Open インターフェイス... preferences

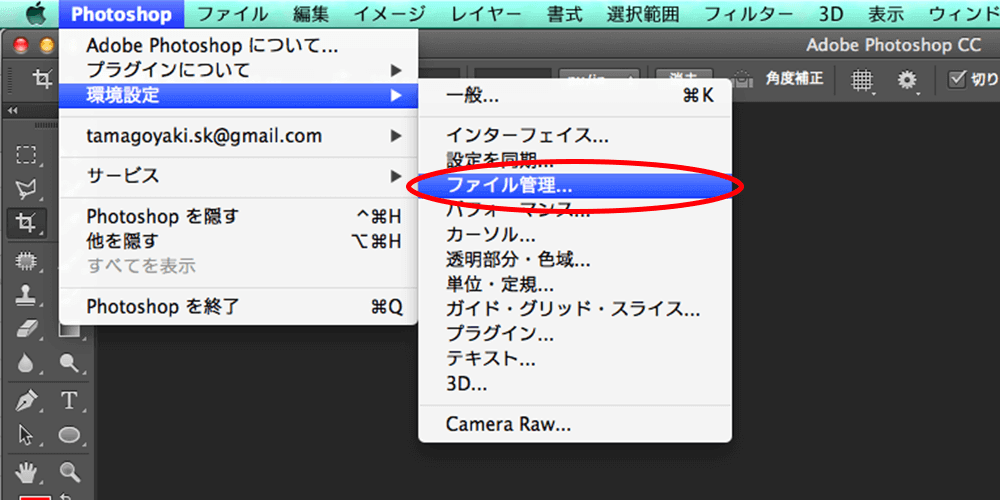tap(575, 135)
